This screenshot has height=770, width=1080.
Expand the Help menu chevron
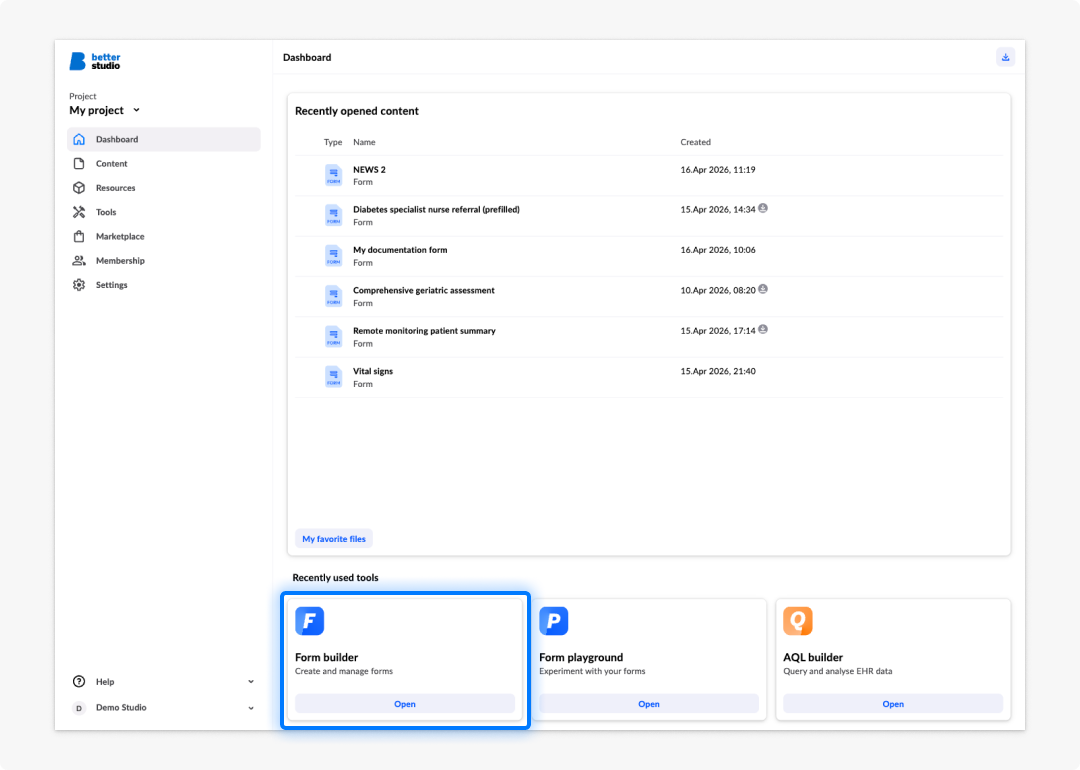251,682
